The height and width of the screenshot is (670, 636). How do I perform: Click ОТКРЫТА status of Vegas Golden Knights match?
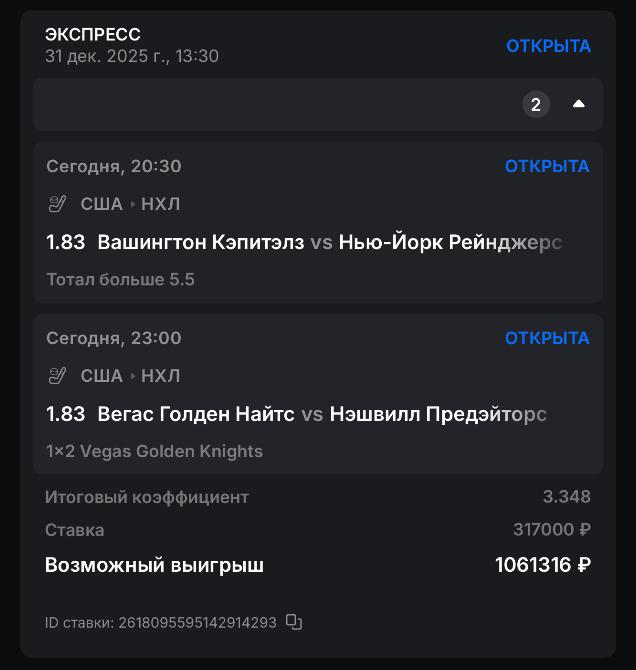pyautogui.click(x=547, y=338)
